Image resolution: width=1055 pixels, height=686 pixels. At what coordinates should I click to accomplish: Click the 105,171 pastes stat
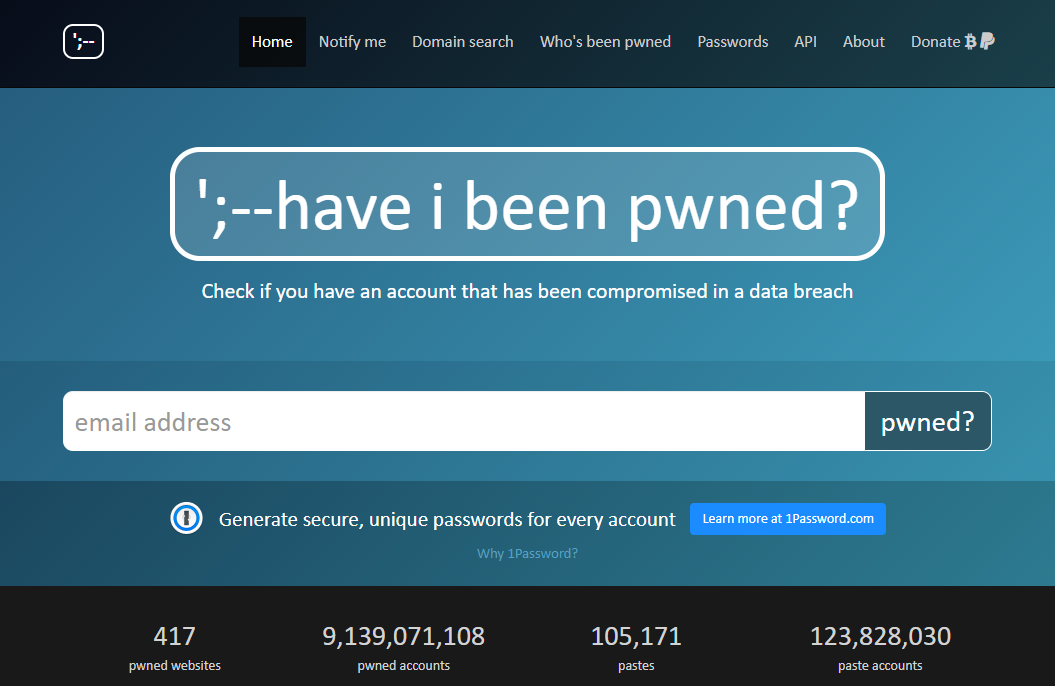coord(636,648)
